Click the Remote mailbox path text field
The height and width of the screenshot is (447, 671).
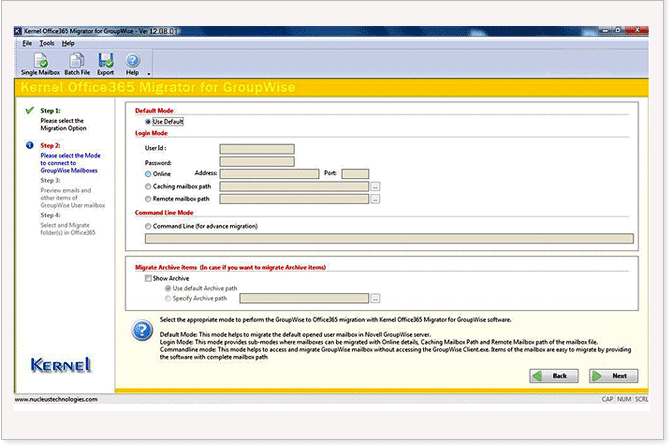point(294,199)
